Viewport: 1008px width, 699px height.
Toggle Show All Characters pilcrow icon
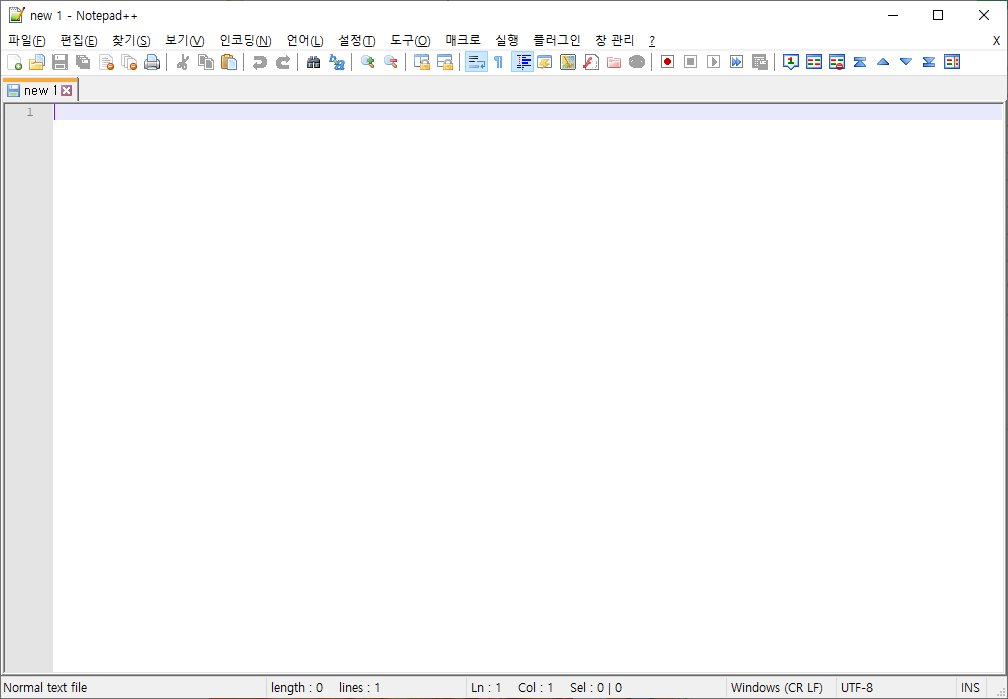[498, 62]
